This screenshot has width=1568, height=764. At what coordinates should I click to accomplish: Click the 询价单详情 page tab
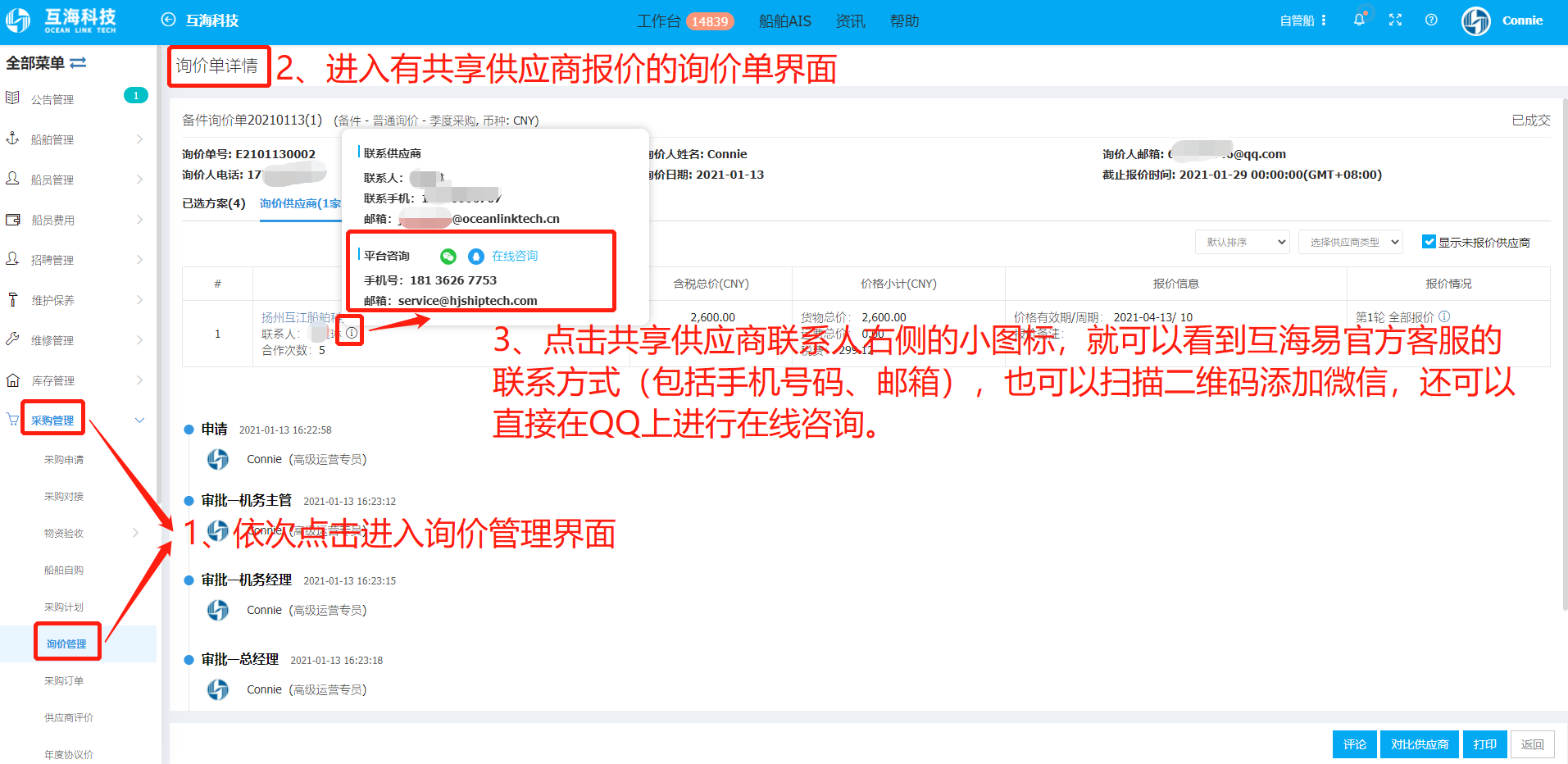coord(217,66)
